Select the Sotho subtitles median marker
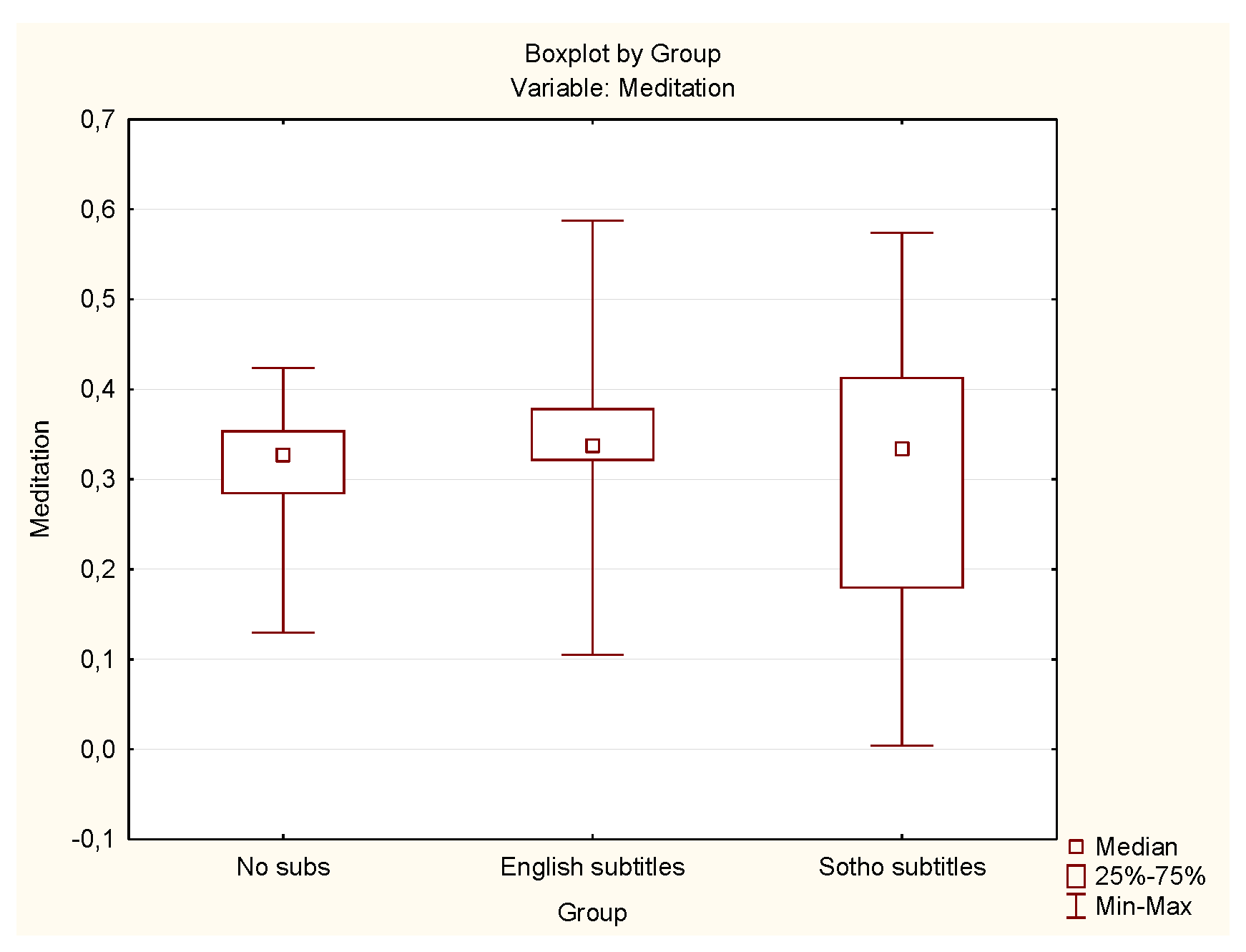 click(902, 449)
